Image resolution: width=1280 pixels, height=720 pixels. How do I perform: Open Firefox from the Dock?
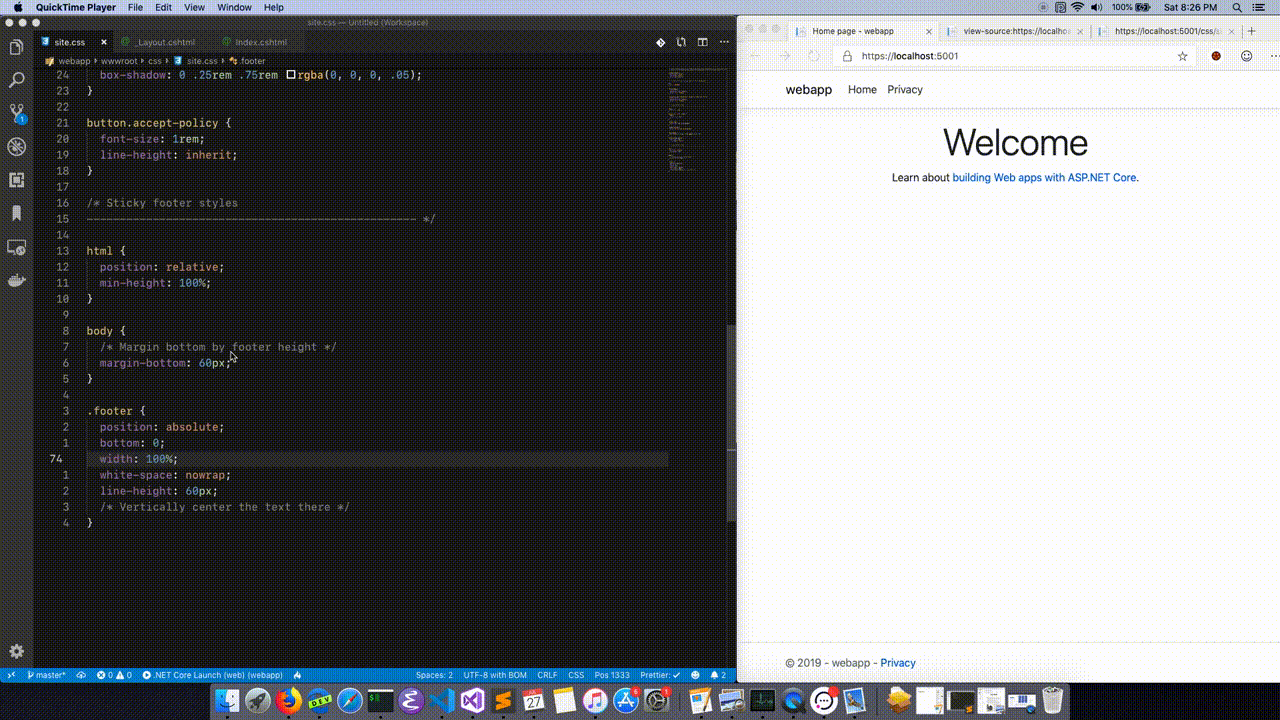289,700
